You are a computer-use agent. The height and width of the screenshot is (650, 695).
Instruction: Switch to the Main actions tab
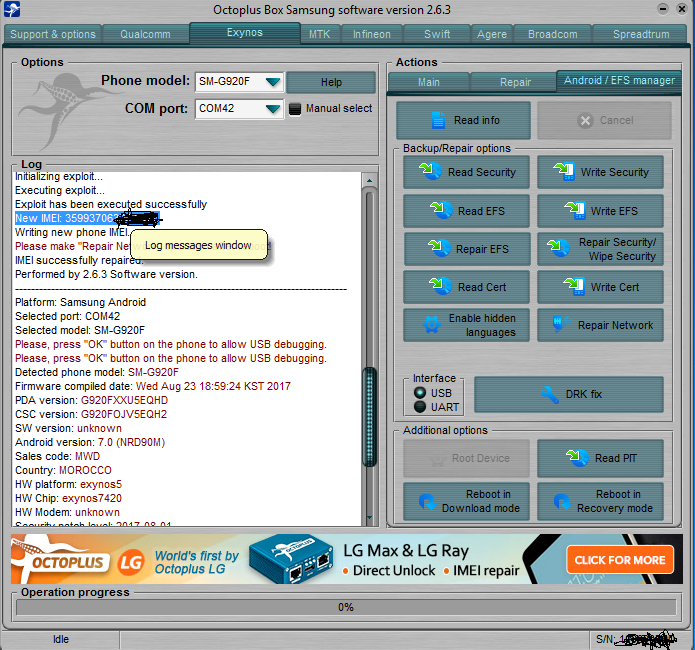coord(429,82)
